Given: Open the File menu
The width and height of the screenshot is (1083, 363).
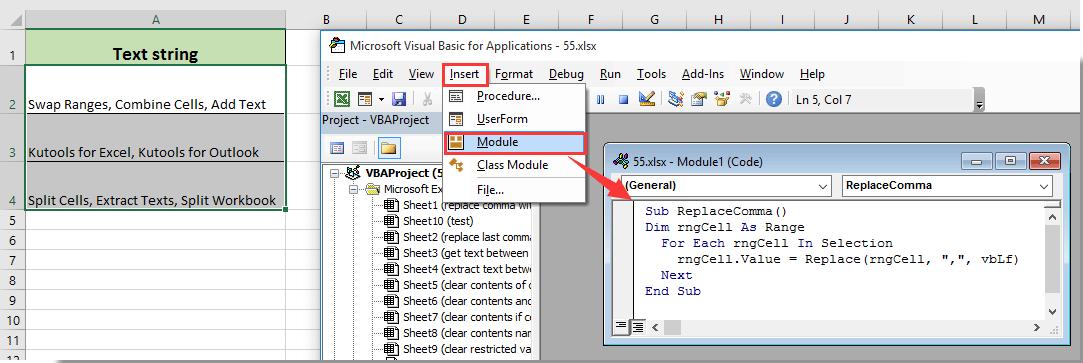Looking at the screenshot, I should (348, 74).
